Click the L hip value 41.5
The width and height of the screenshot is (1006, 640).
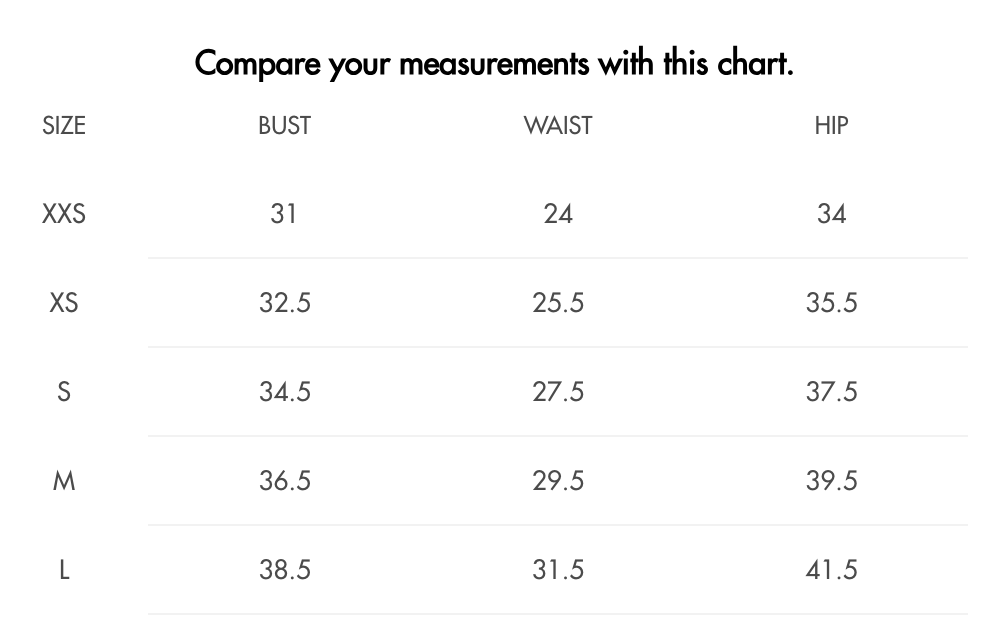coord(831,570)
